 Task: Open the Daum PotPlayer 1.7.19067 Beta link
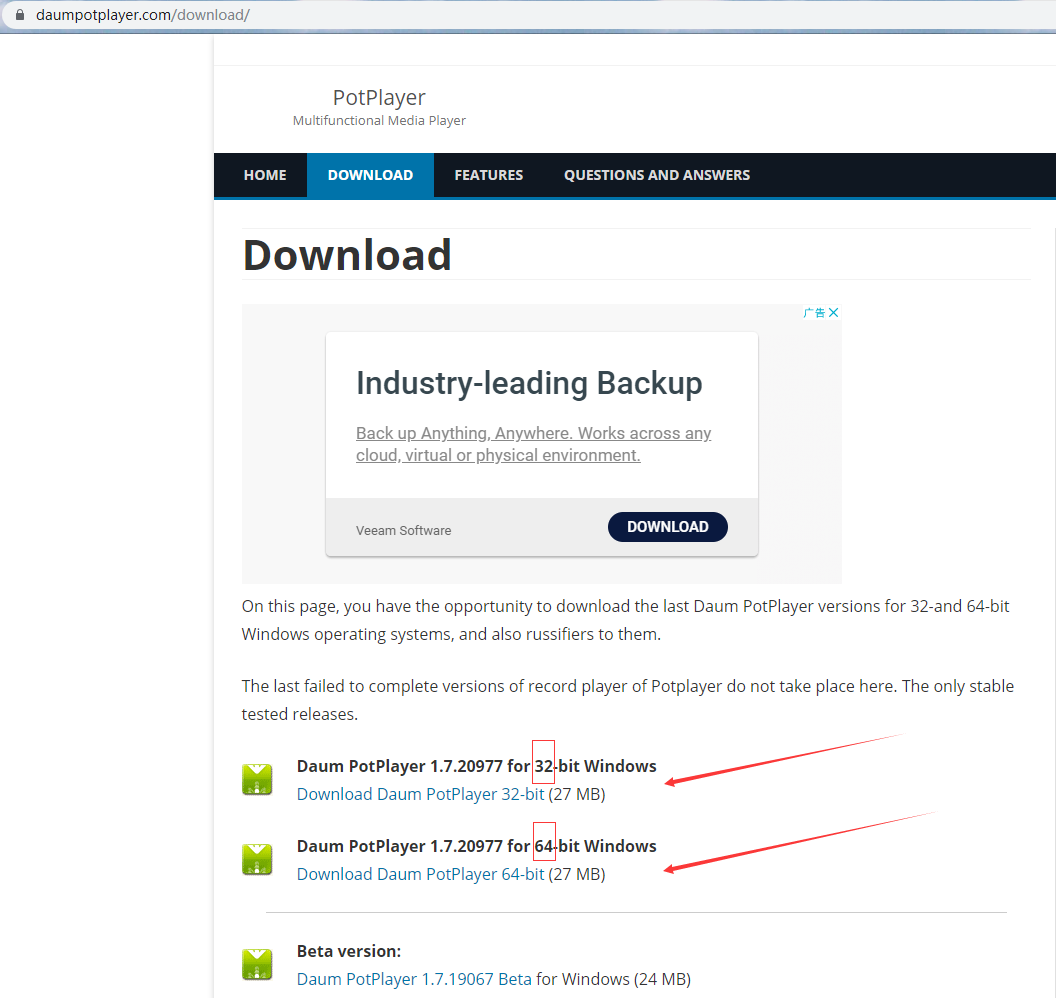[x=414, y=979]
